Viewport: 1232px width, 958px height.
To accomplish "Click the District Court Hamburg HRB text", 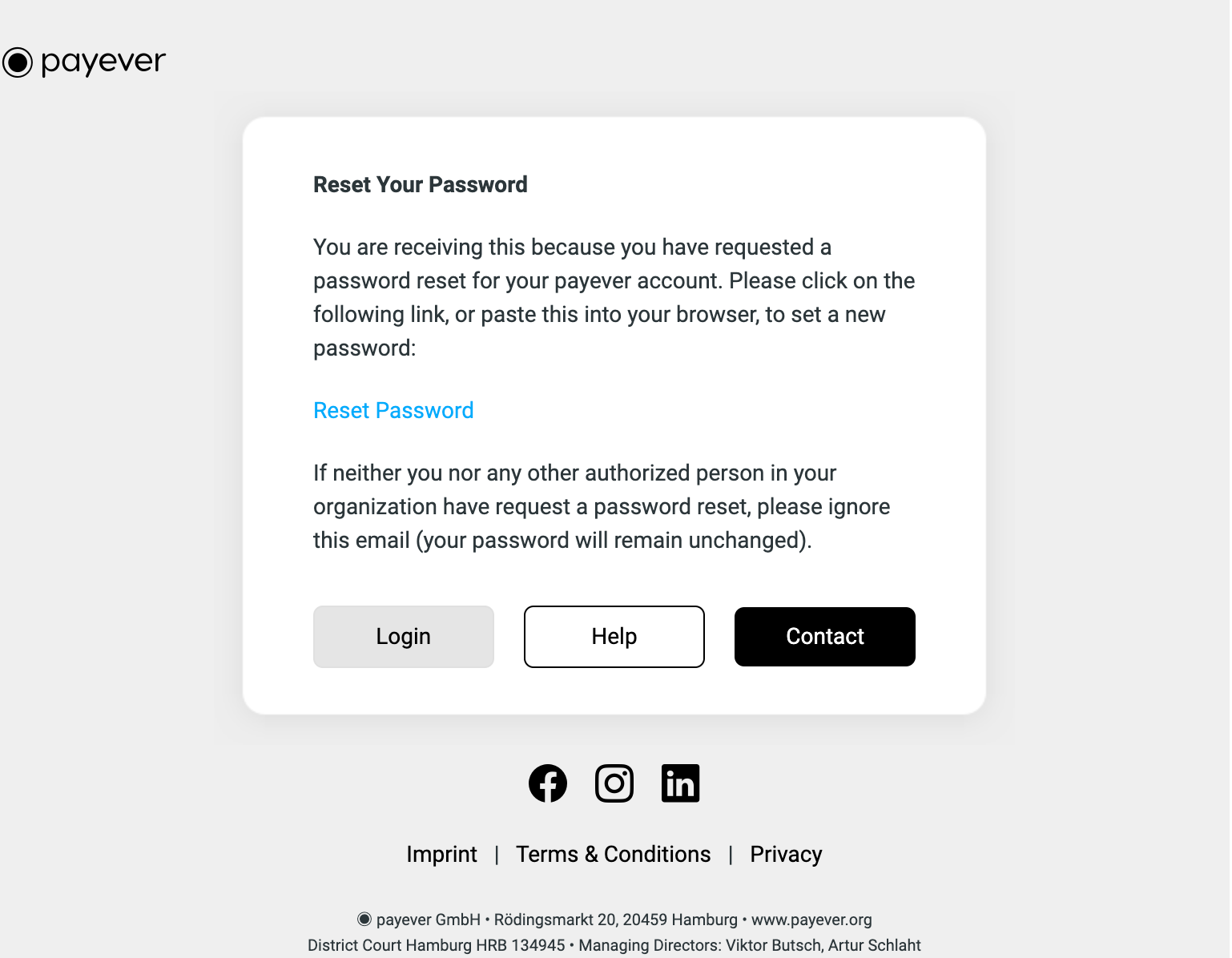I will click(437, 945).
